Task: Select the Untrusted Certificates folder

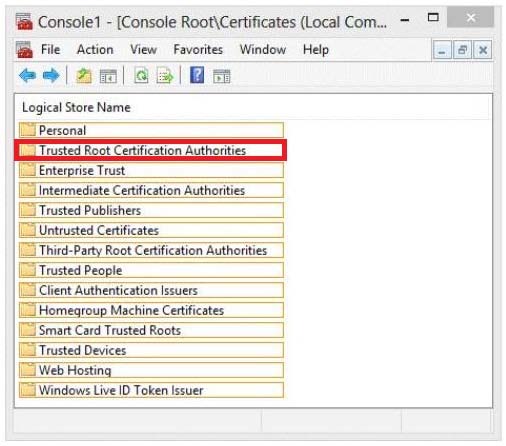Action: [151, 230]
